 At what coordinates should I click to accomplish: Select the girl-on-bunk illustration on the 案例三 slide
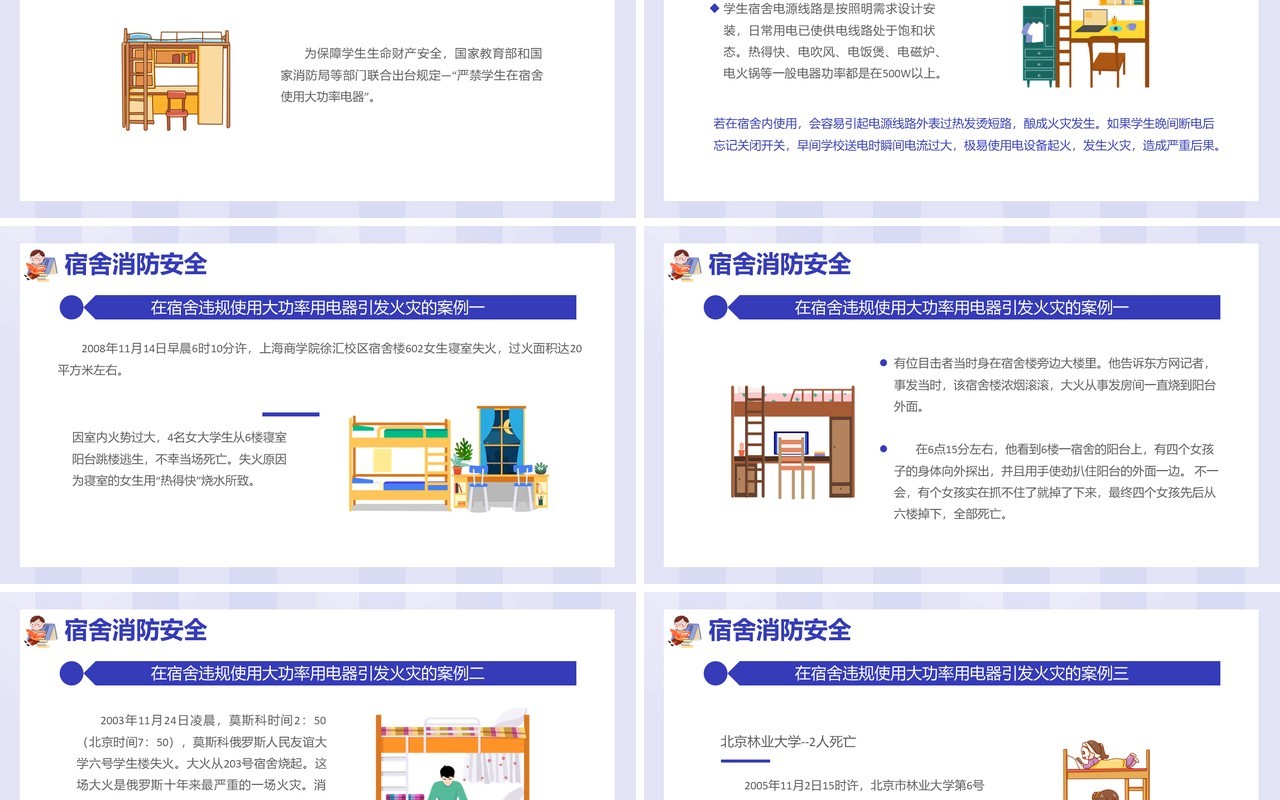tap(1106, 770)
